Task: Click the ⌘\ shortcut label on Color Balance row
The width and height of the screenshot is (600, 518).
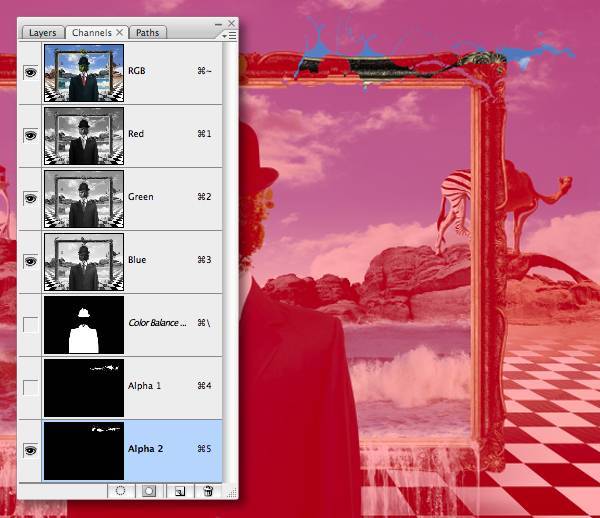Action: click(204, 323)
